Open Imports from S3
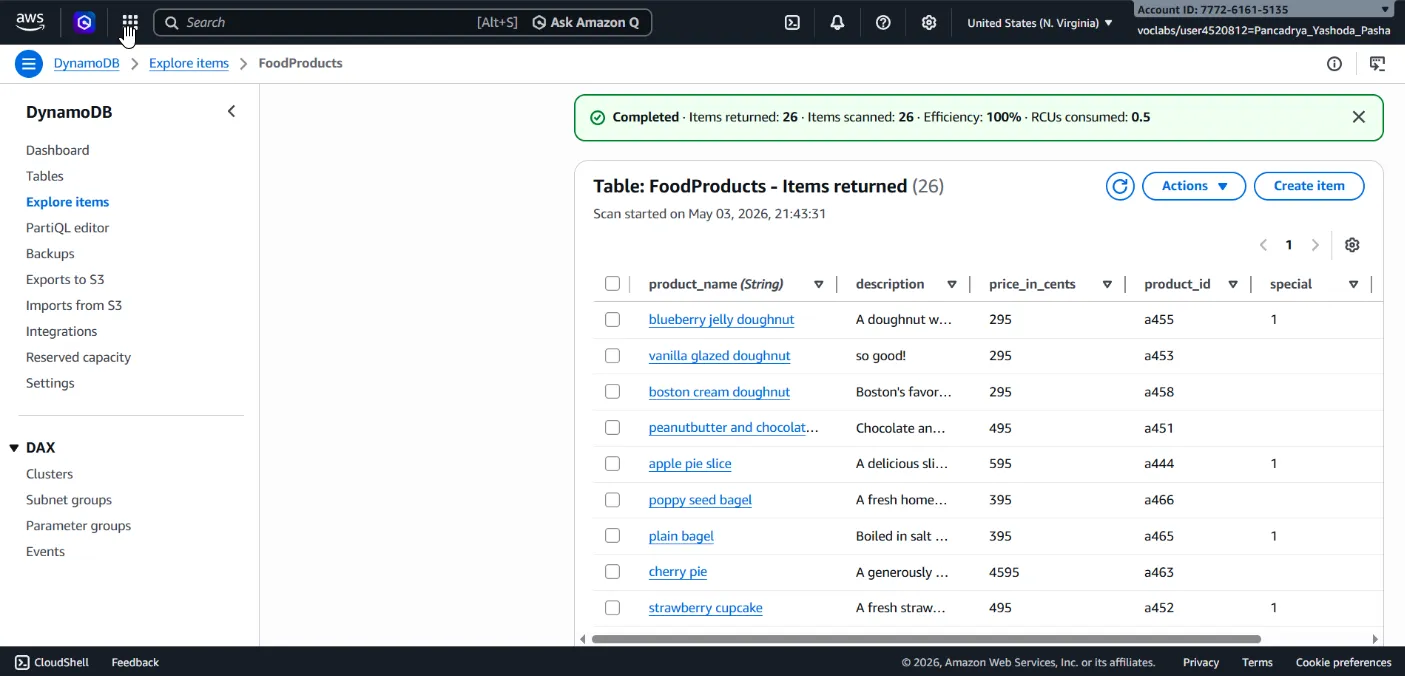1405x676 pixels. pos(74,306)
